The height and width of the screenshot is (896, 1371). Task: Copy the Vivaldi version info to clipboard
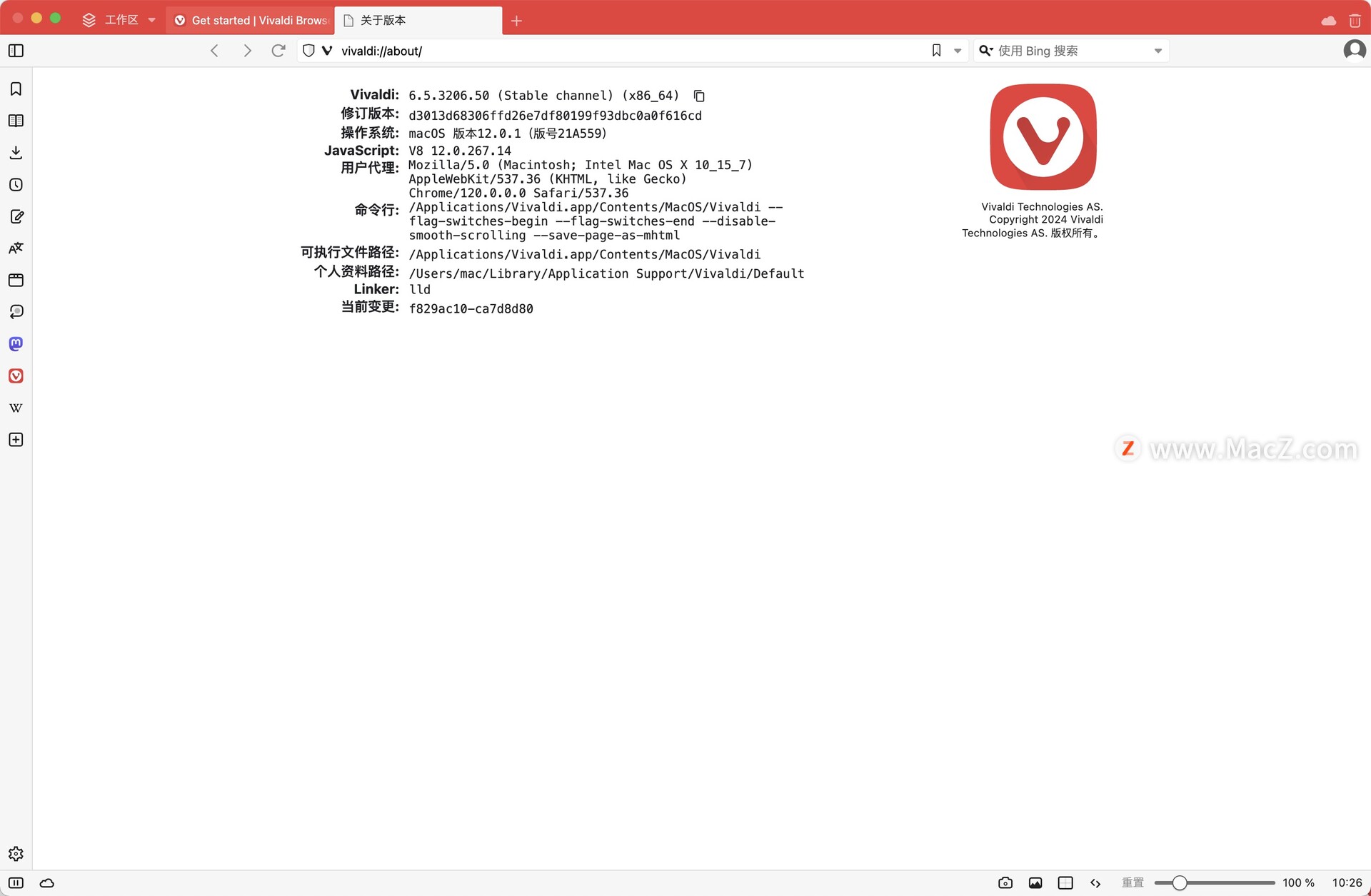(699, 96)
